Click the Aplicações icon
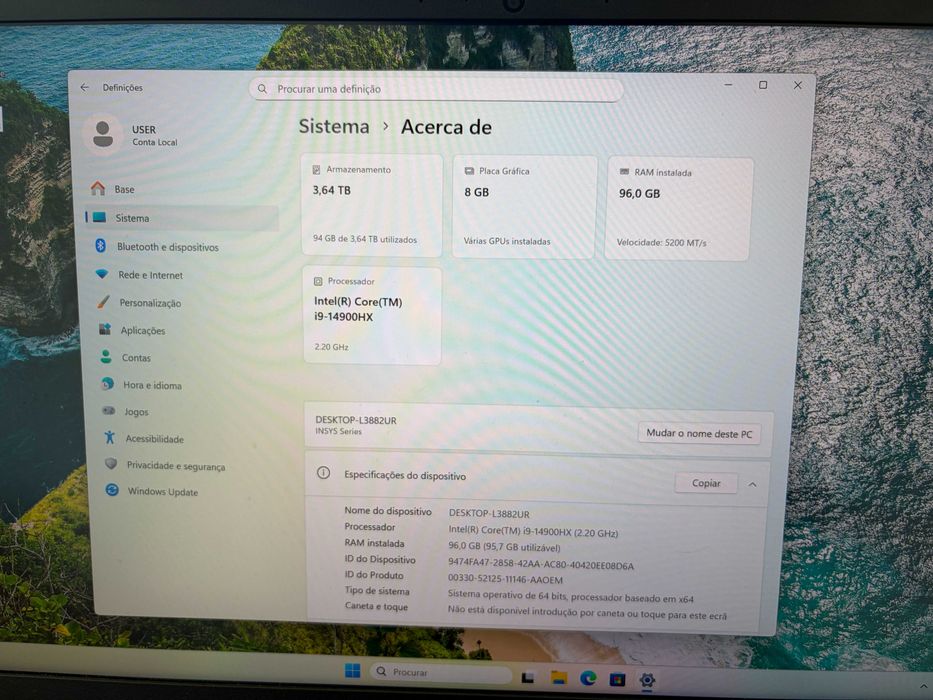The height and width of the screenshot is (700, 933). click(105, 329)
